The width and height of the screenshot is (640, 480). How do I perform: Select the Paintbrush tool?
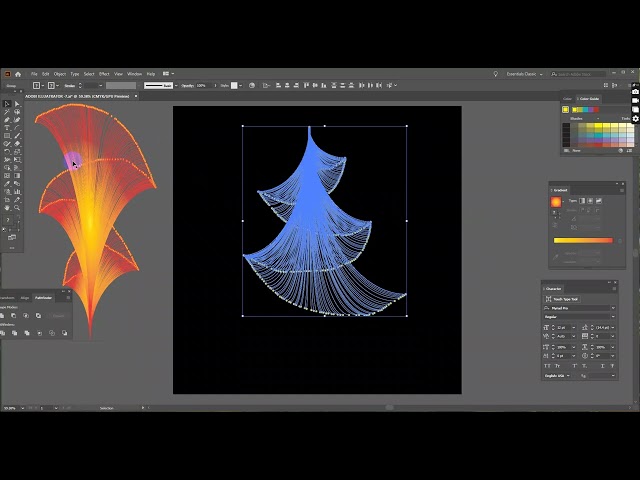pyautogui.click(x=17, y=136)
